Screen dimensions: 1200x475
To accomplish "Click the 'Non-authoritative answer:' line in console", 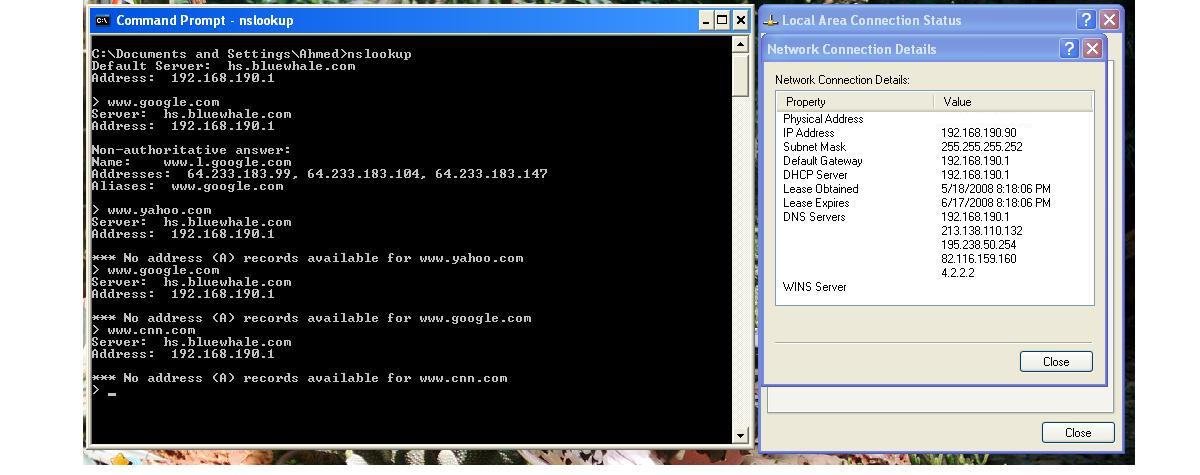I will [x=191, y=150].
